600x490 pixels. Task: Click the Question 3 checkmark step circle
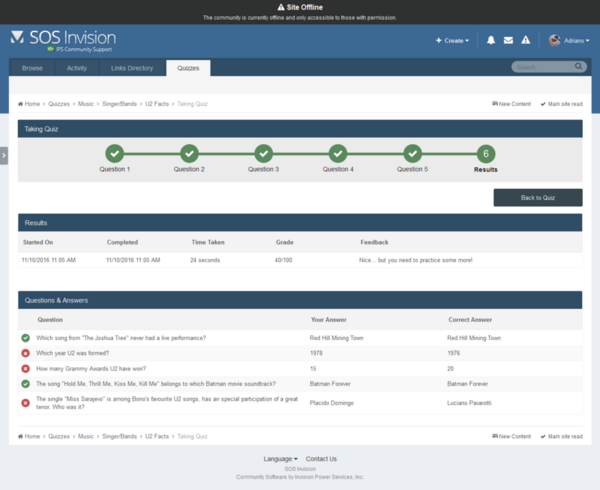click(x=263, y=153)
